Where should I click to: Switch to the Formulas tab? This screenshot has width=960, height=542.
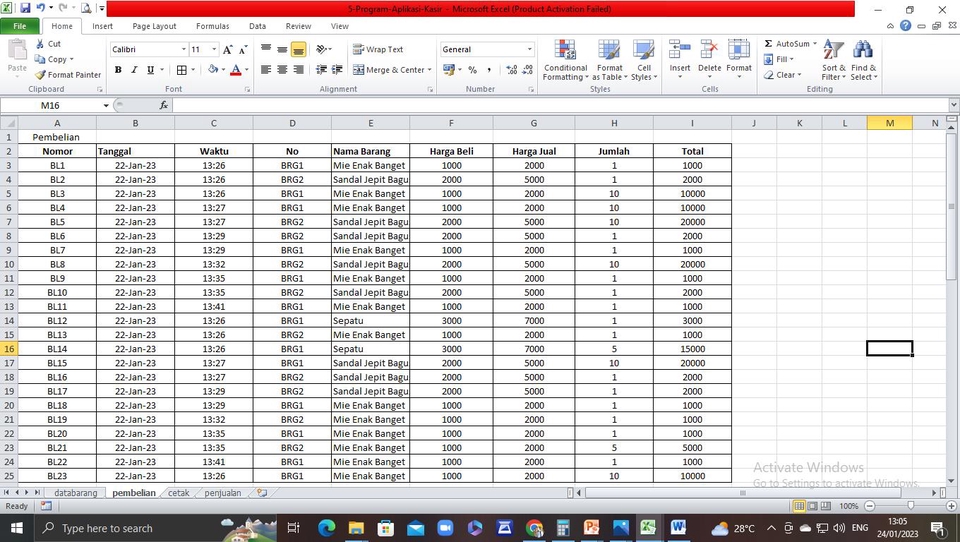(x=212, y=26)
